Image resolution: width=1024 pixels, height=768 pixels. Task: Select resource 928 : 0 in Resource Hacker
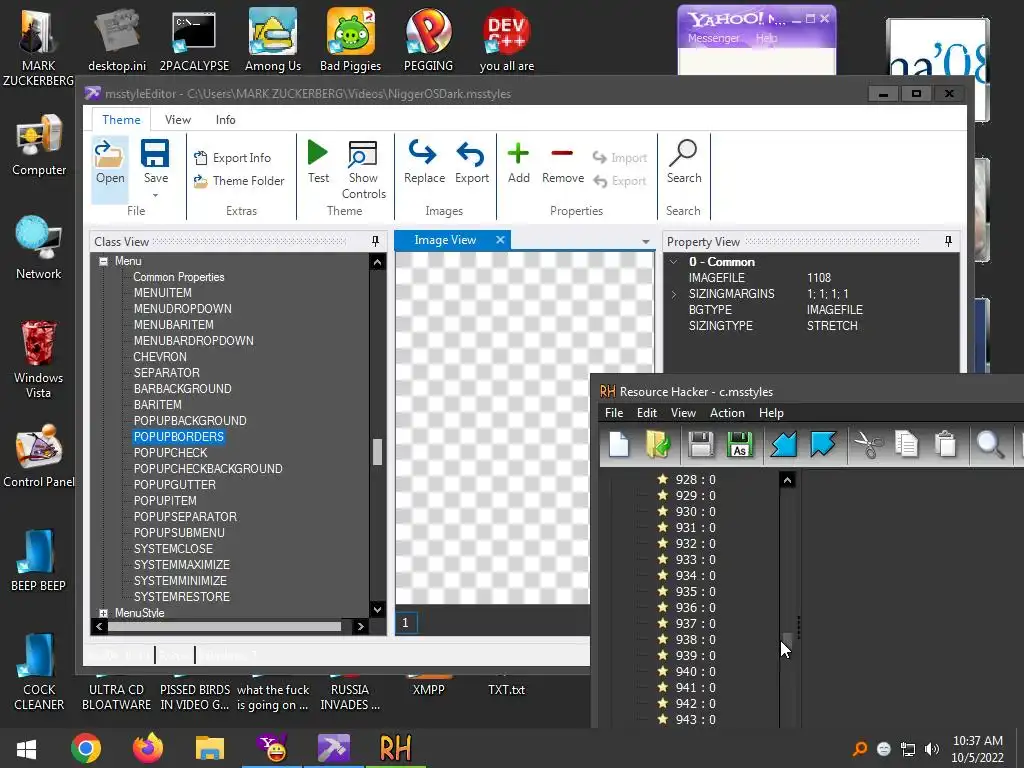tap(686, 480)
